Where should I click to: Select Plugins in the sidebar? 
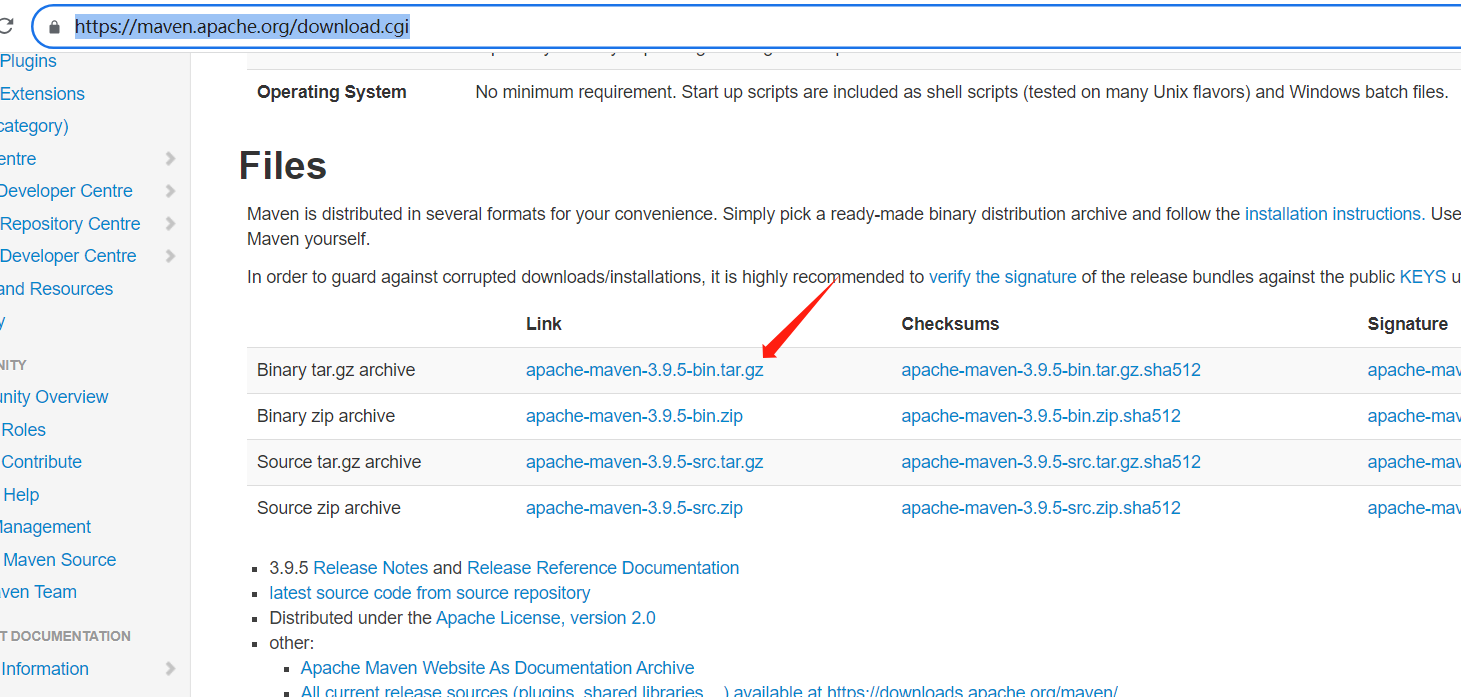click(x=28, y=60)
